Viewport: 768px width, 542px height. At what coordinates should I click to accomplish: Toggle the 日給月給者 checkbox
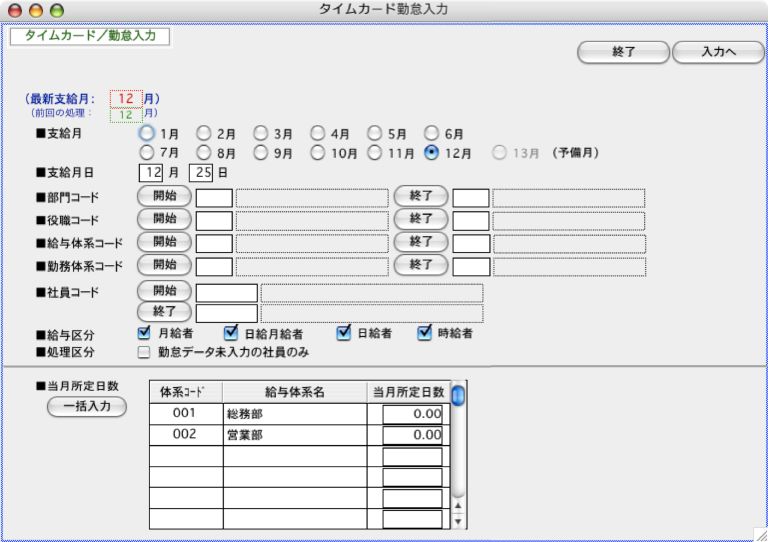pos(231,333)
